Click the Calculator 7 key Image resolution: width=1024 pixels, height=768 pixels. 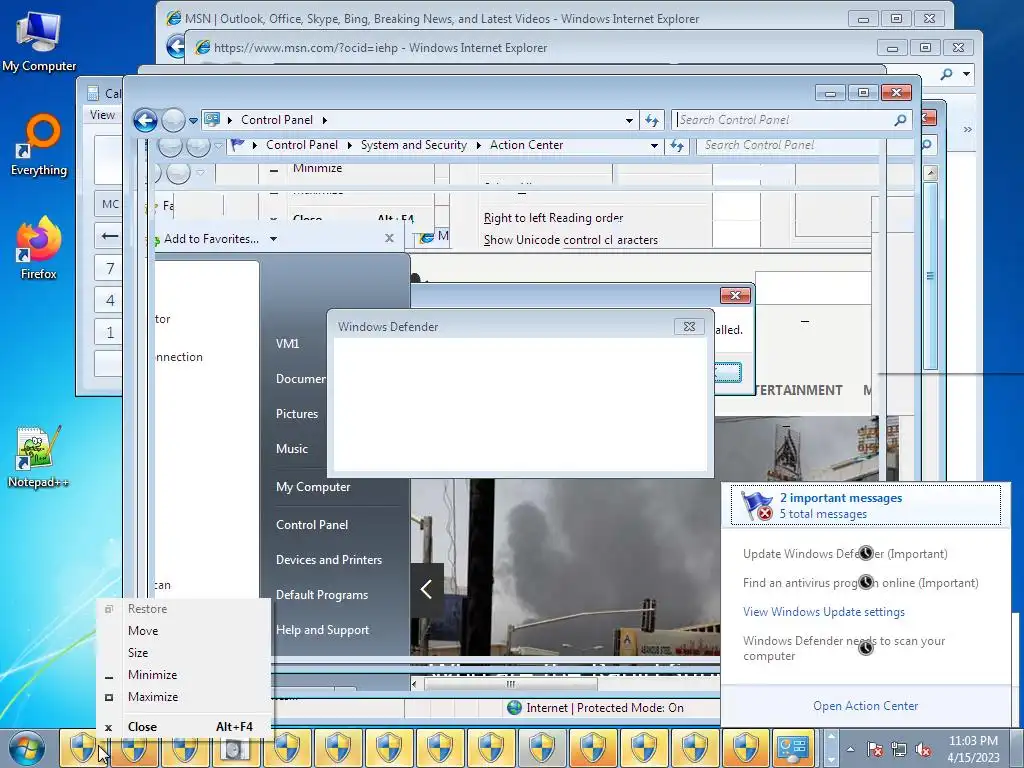(110, 268)
